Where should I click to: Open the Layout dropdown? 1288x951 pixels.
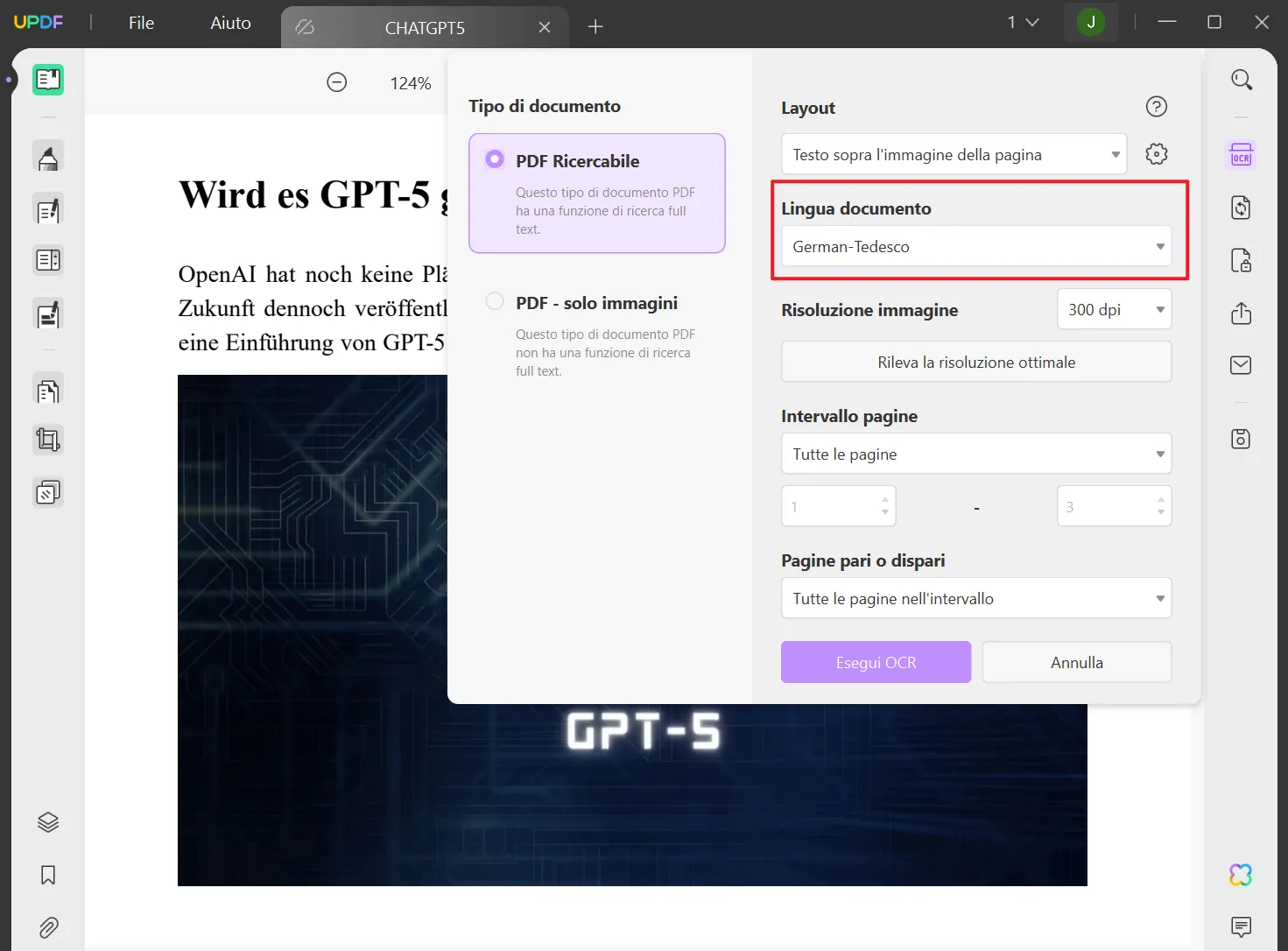point(954,155)
